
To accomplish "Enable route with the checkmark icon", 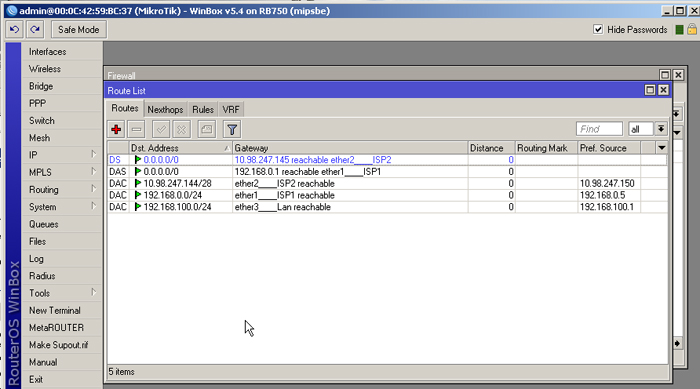I will tap(161, 130).
